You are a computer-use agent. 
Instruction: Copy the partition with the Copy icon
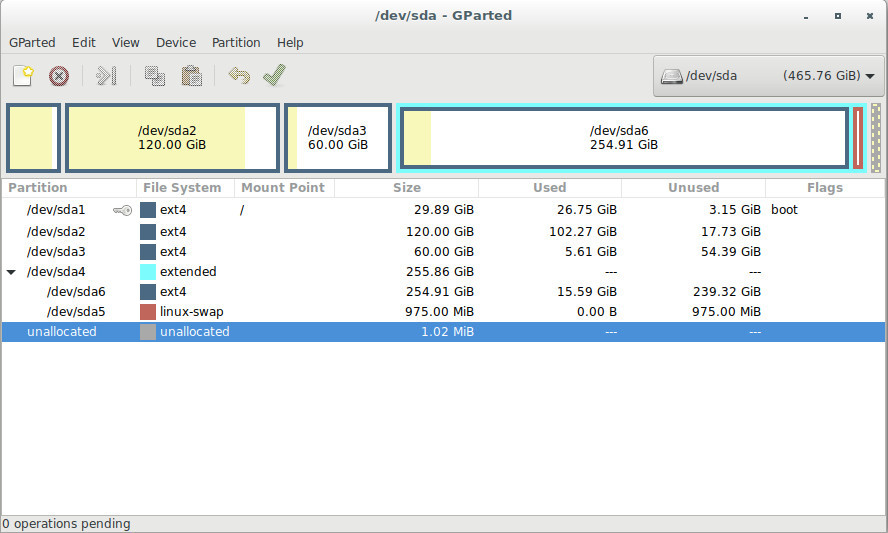155,75
